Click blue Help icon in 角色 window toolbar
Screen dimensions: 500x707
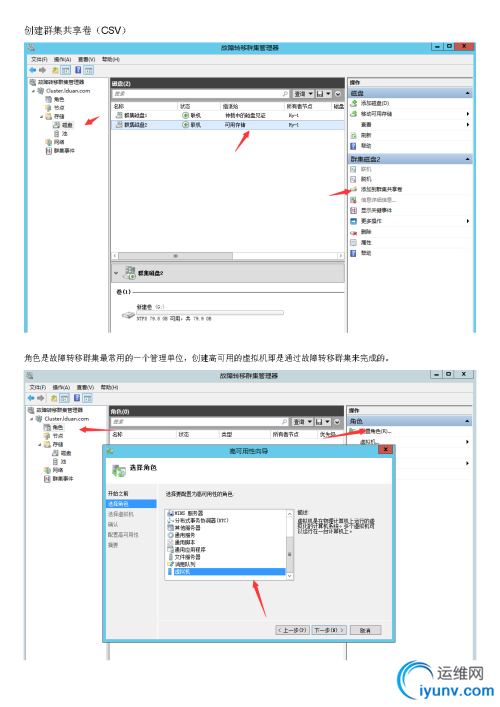(77, 398)
